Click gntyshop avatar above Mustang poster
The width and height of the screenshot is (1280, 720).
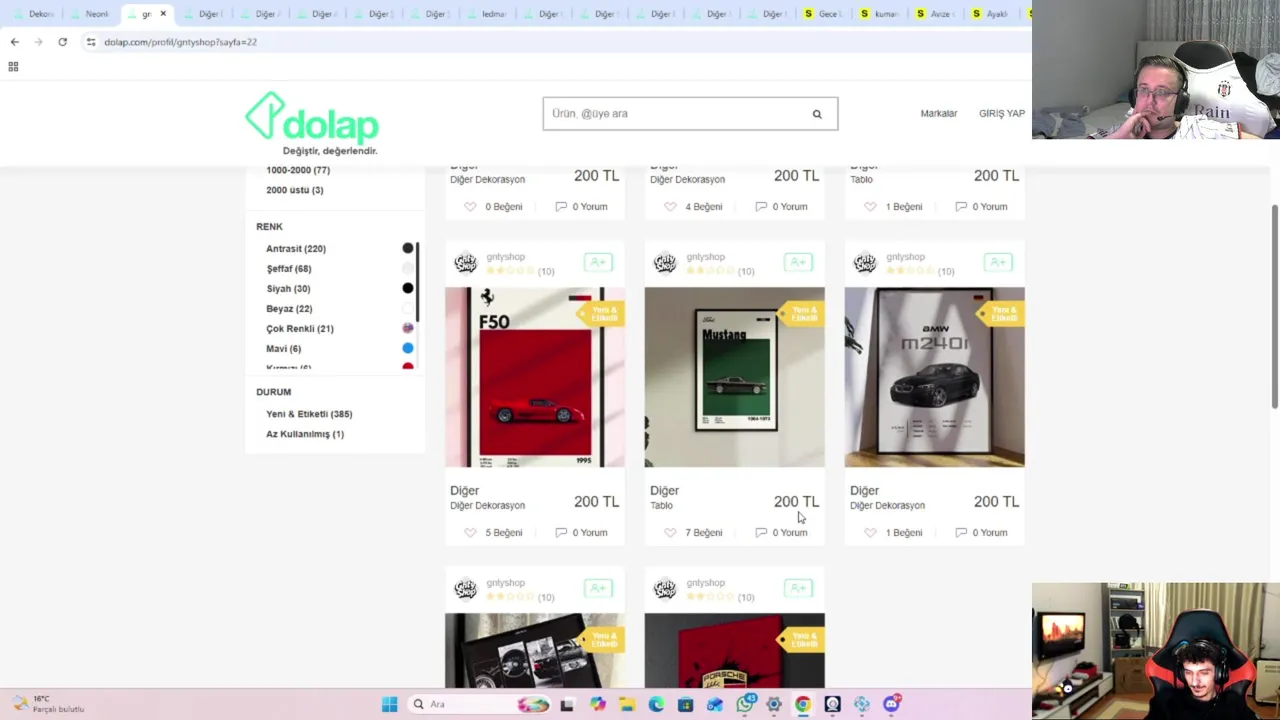665,263
